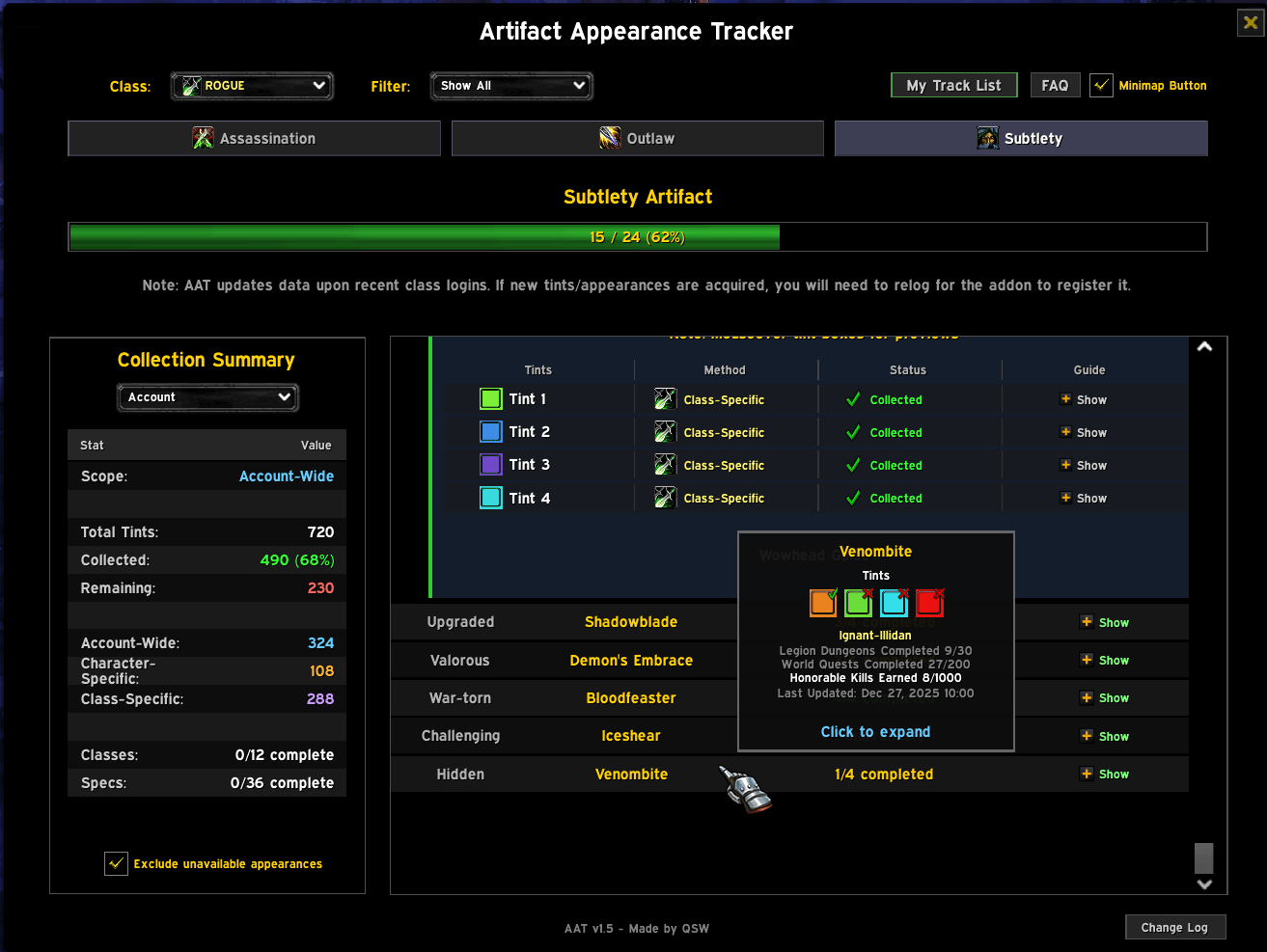The width and height of the screenshot is (1267, 952).
Task: Click the 'Ignant-Illidan' character name in the tooltip
Action: pos(875,636)
